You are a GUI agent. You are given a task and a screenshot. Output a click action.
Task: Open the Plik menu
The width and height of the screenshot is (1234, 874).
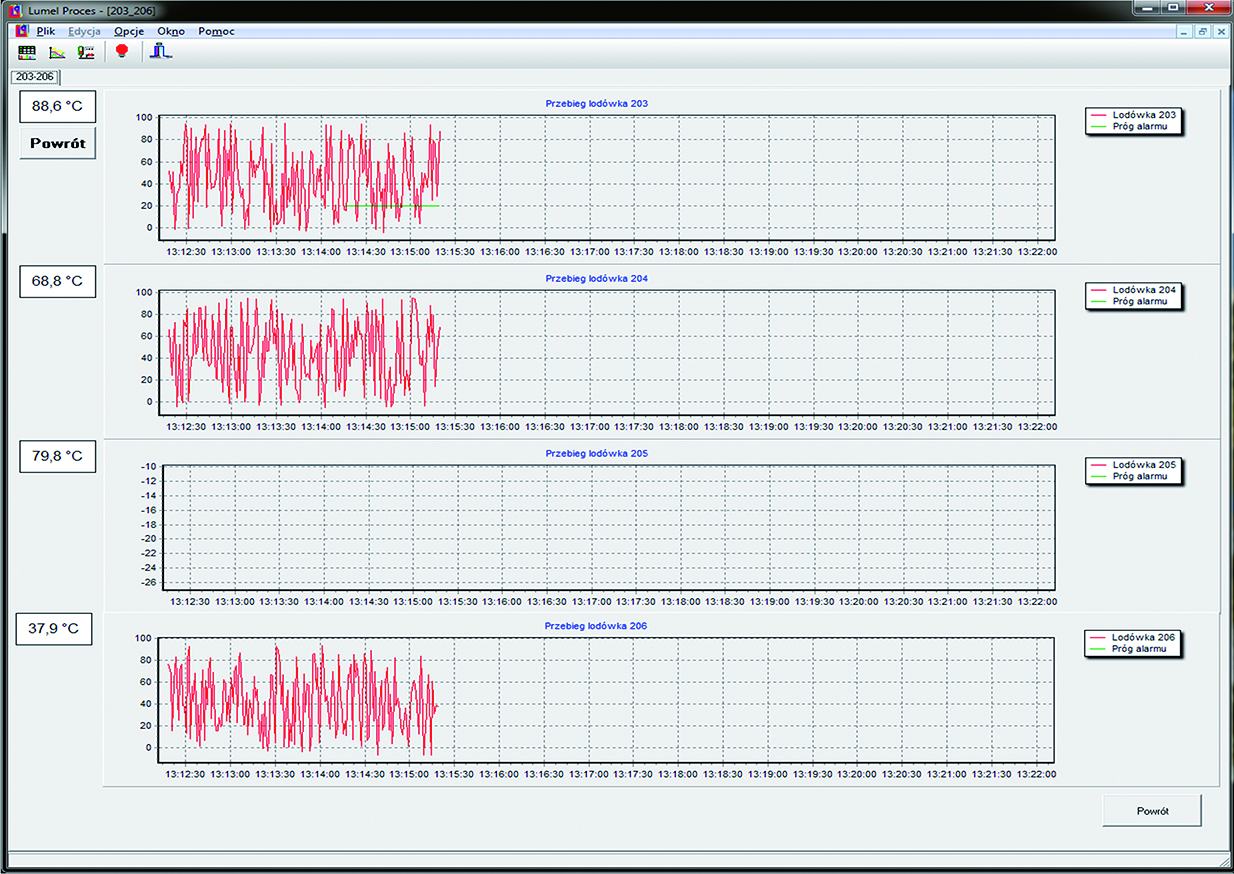click(45, 31)
